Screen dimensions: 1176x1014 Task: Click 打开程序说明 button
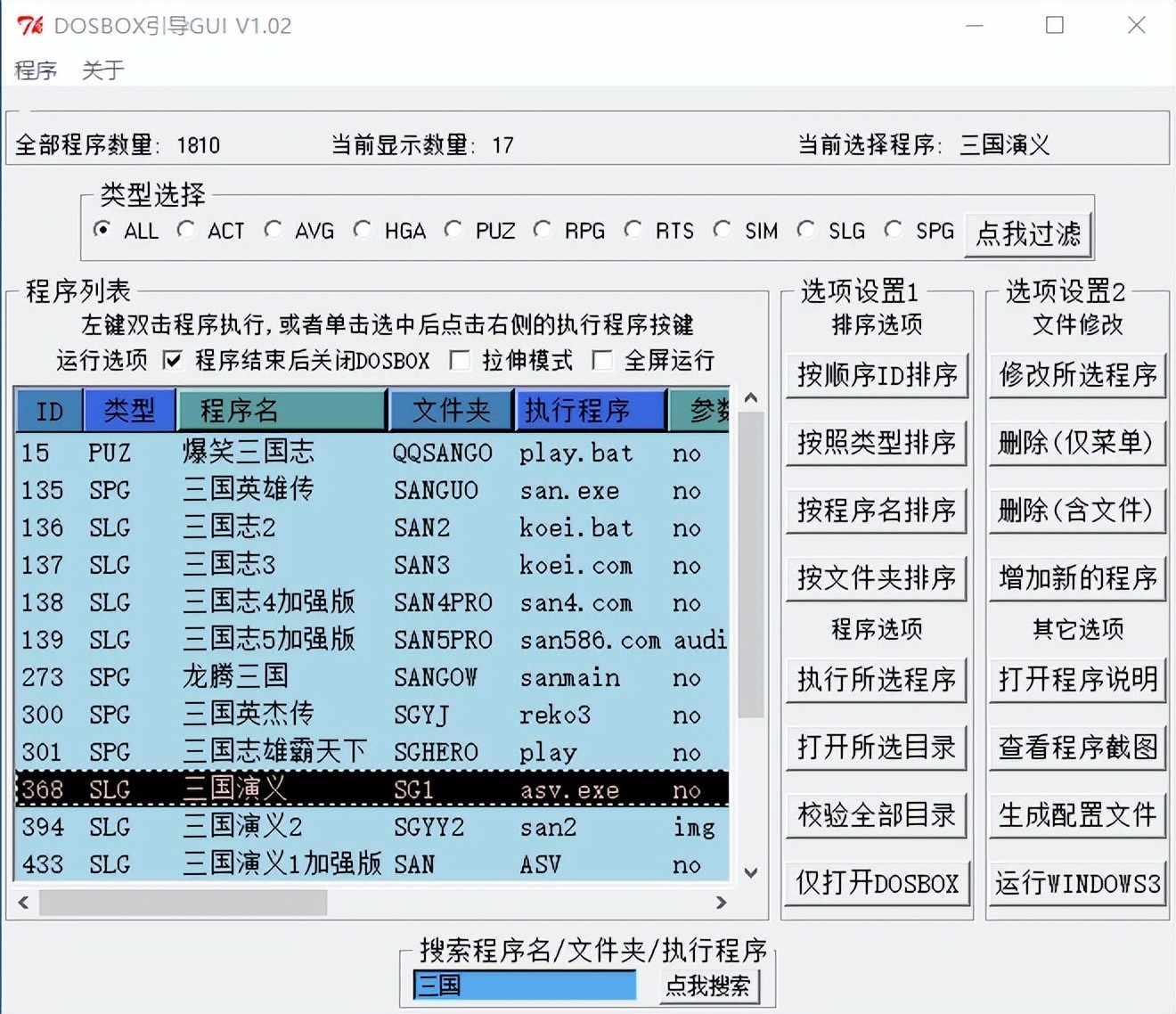[1078, 679]
